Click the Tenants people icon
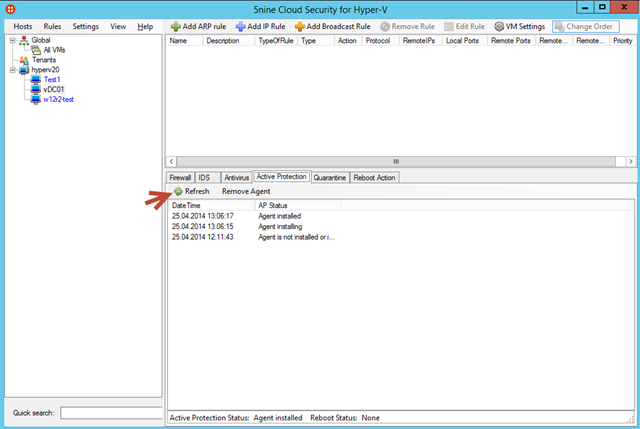 click(24, 60)
